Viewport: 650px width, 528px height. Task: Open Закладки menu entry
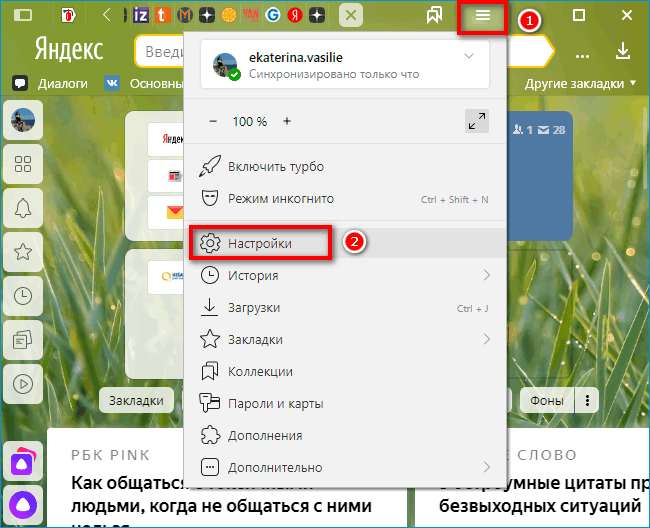pos(345,339)
